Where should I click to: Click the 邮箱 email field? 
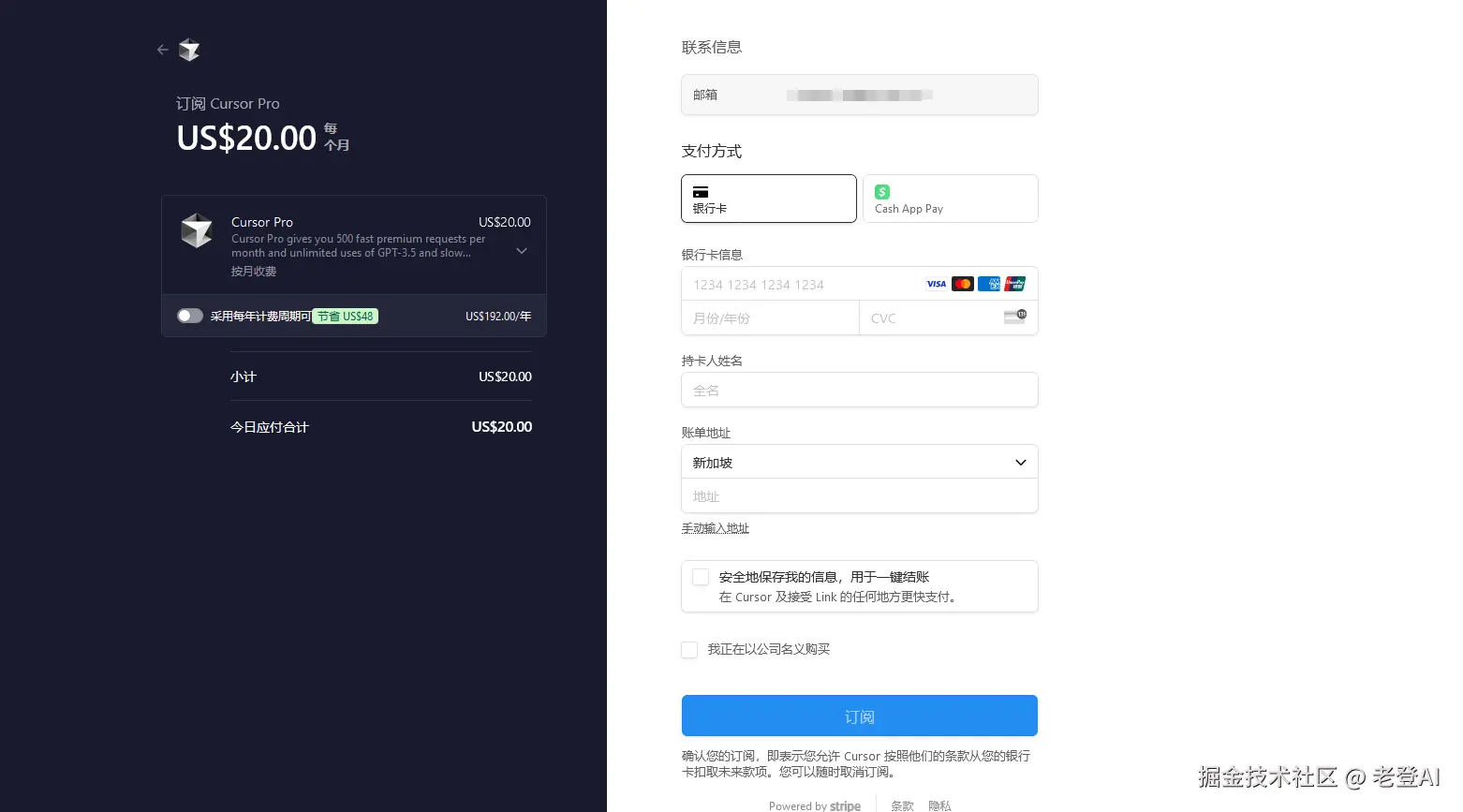pyautogui.click(x=860, y=95)
